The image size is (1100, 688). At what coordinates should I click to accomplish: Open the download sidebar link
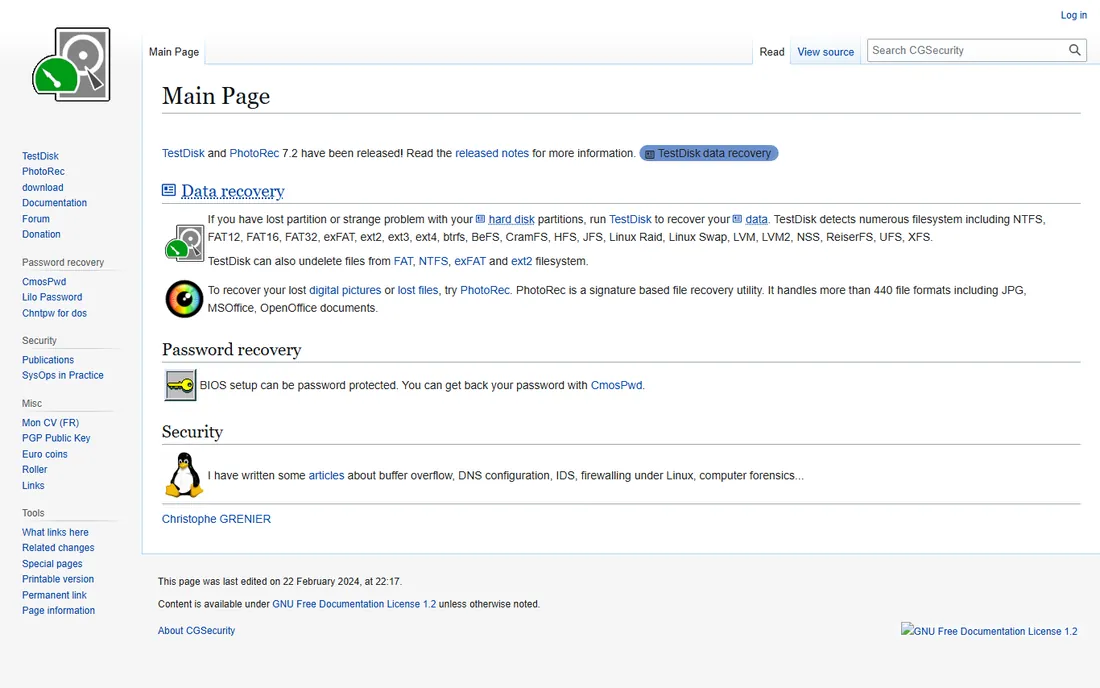click(43, 187)
